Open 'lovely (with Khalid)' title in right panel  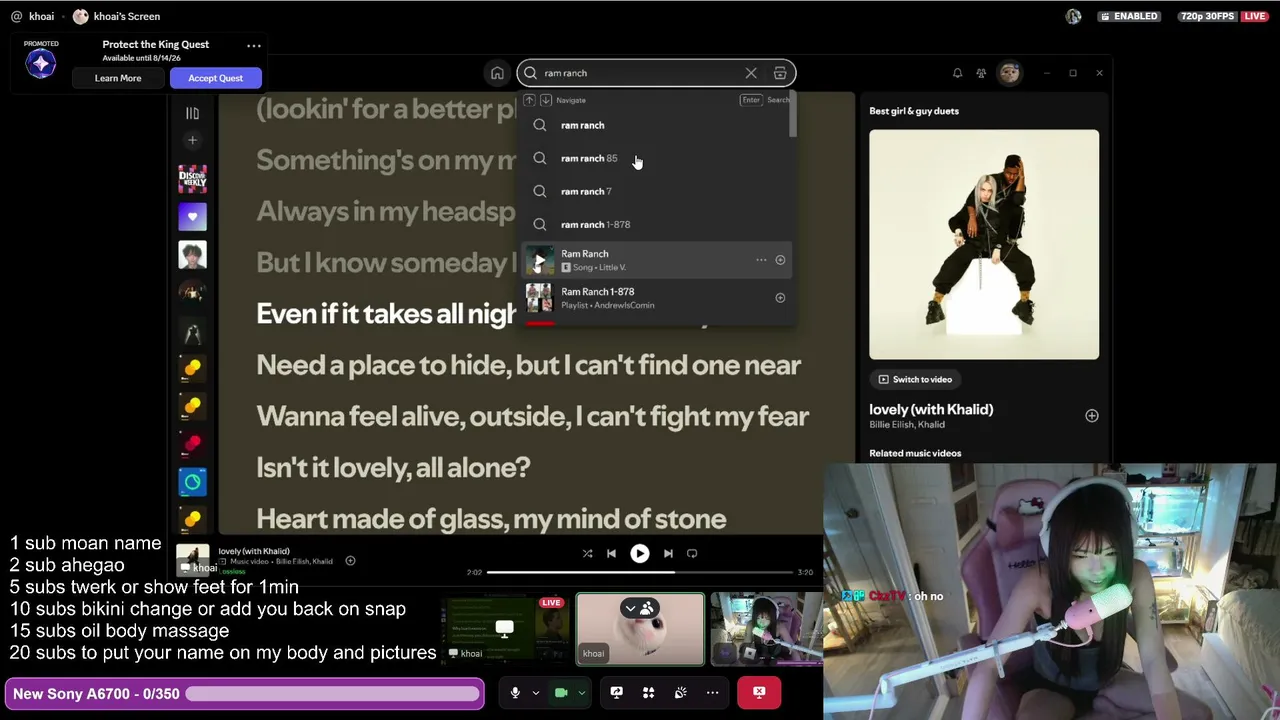931,409
